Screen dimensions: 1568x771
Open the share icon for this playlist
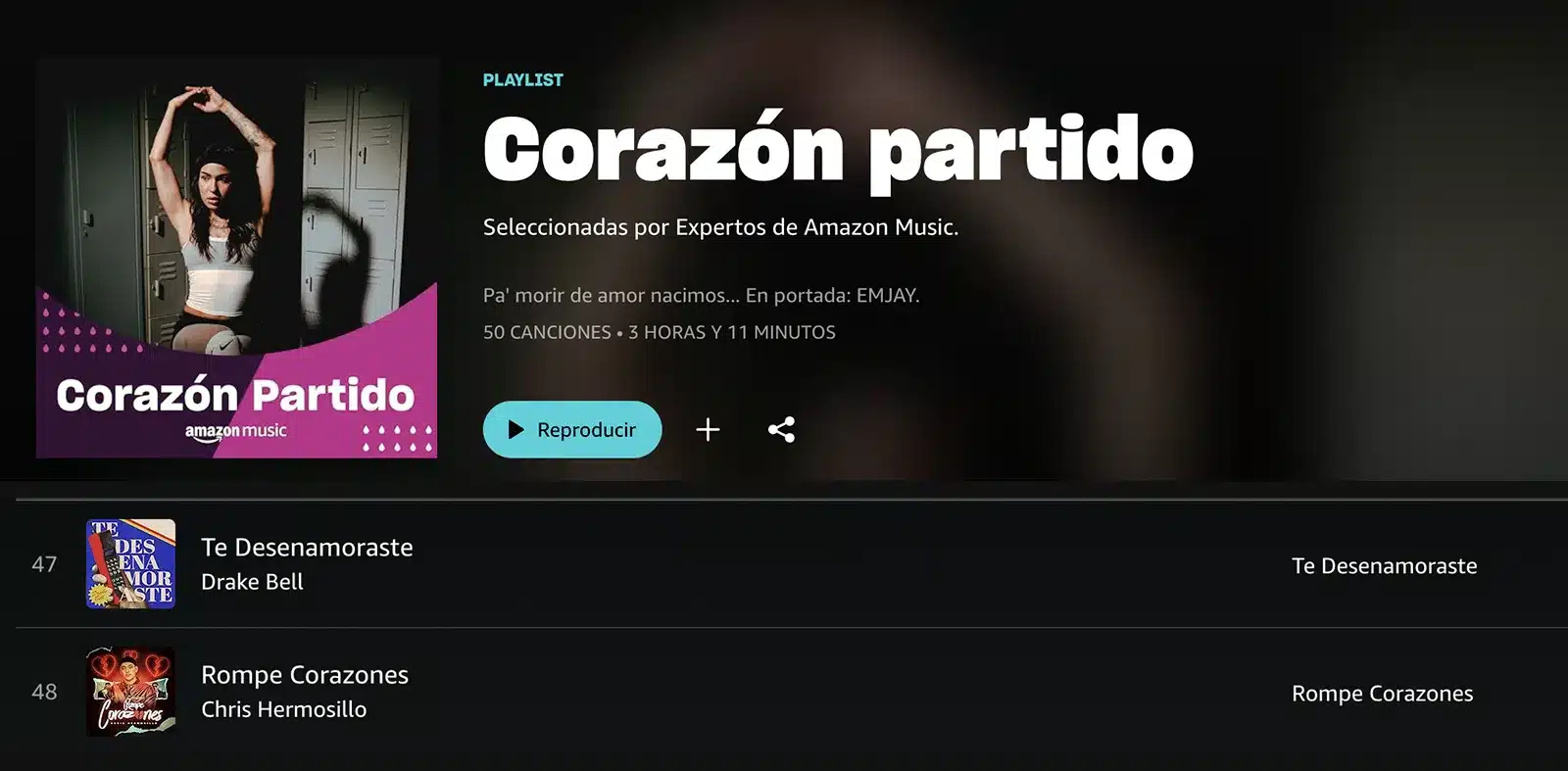pyautogui.click(x=781, y=429)
